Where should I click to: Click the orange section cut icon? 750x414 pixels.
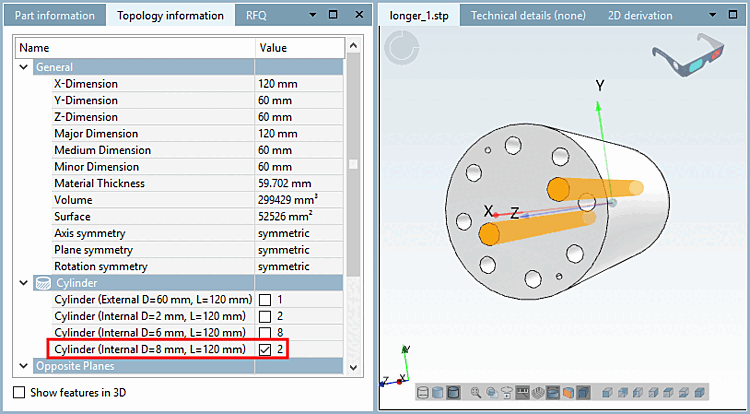coord(568,392)
